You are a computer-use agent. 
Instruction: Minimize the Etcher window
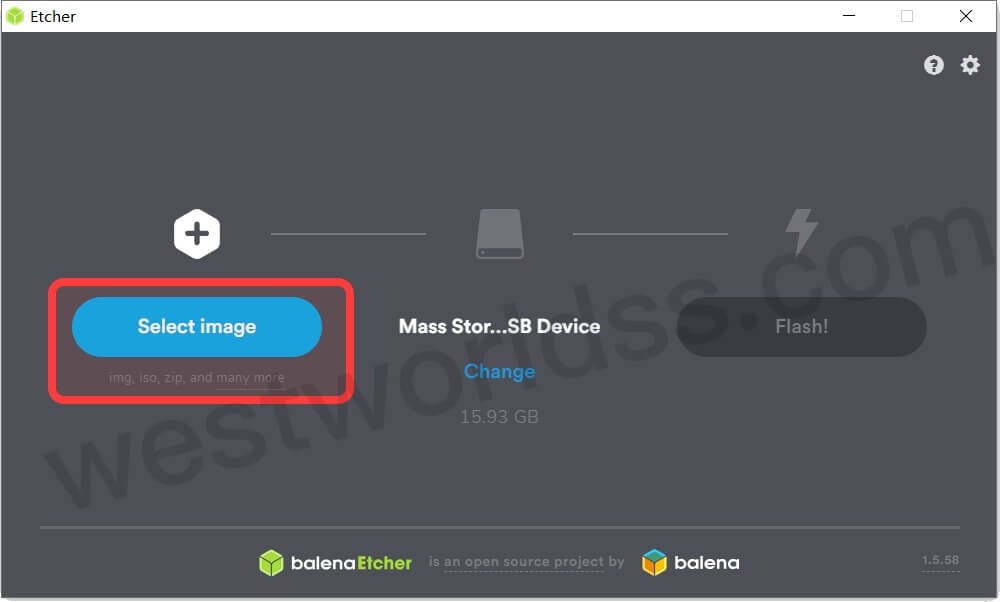(849, 16)
